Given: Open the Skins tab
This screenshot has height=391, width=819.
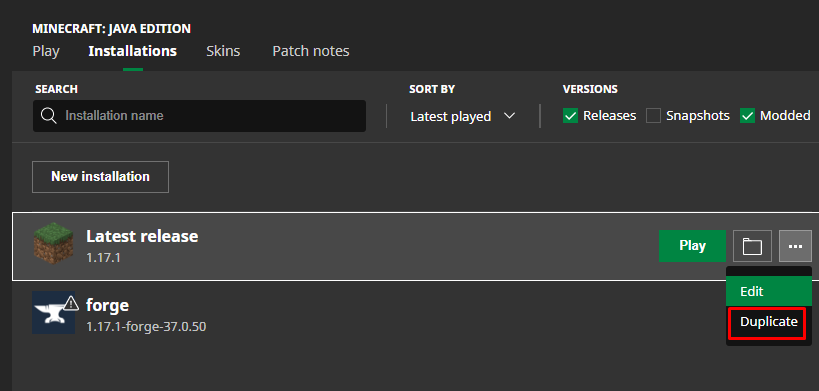Looking at the screenshot, I should (x=223, y=51).
